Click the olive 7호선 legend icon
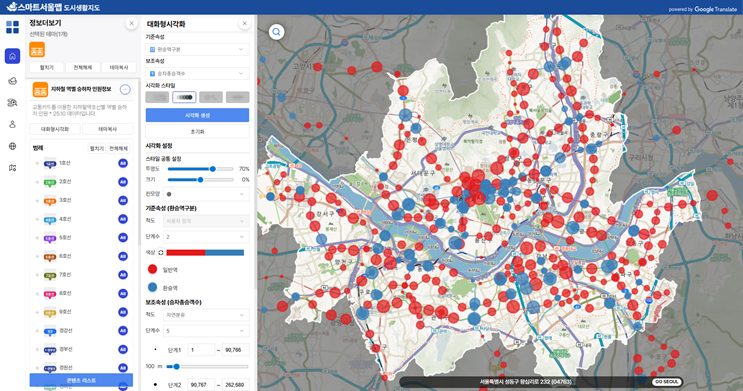This screenshot has height=391, width=743. coord(50,275)
